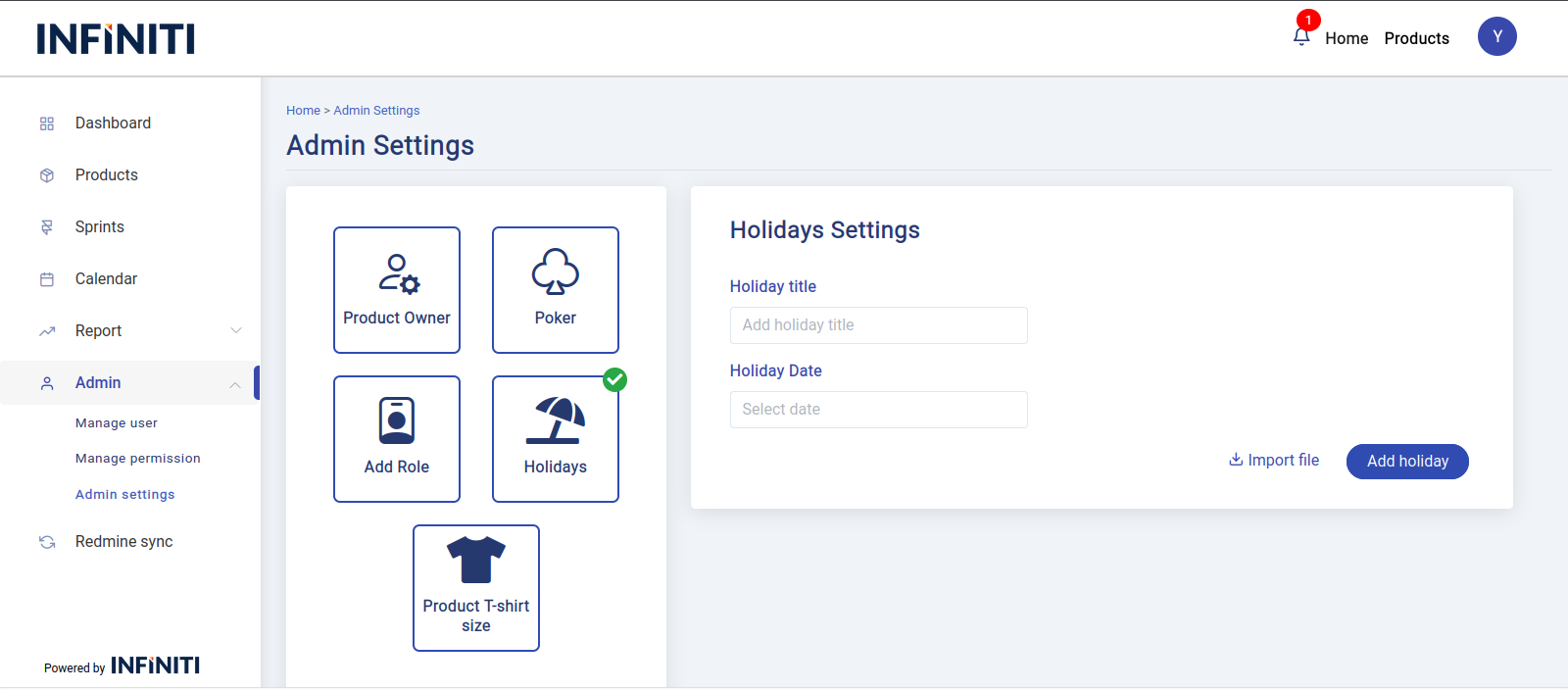Click the notification bell icon

(x=1301, y=37)
